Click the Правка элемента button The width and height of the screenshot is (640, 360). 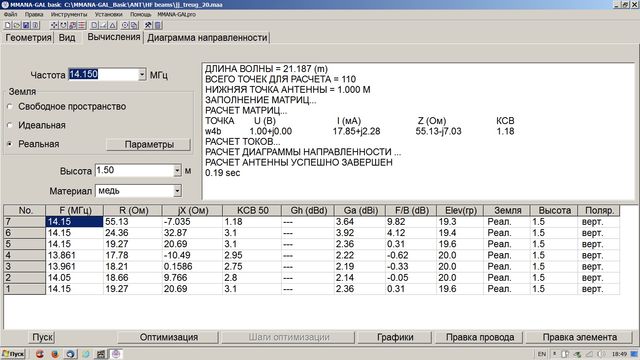coord(580,337)
